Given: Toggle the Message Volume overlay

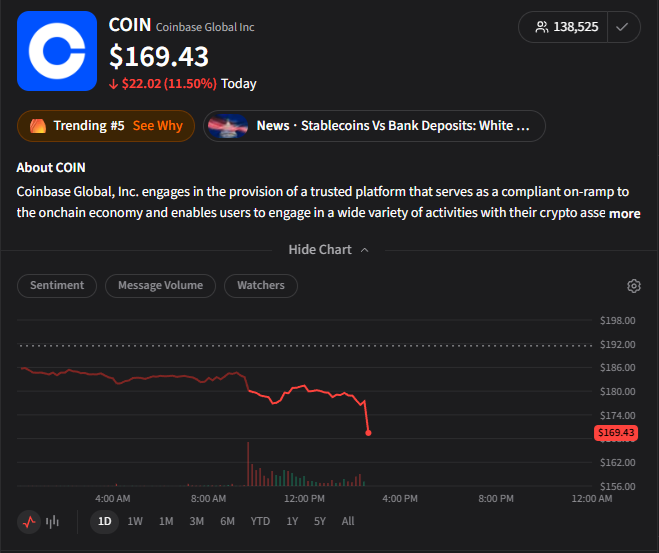Looking at the screenshot, I should [160, 286].
